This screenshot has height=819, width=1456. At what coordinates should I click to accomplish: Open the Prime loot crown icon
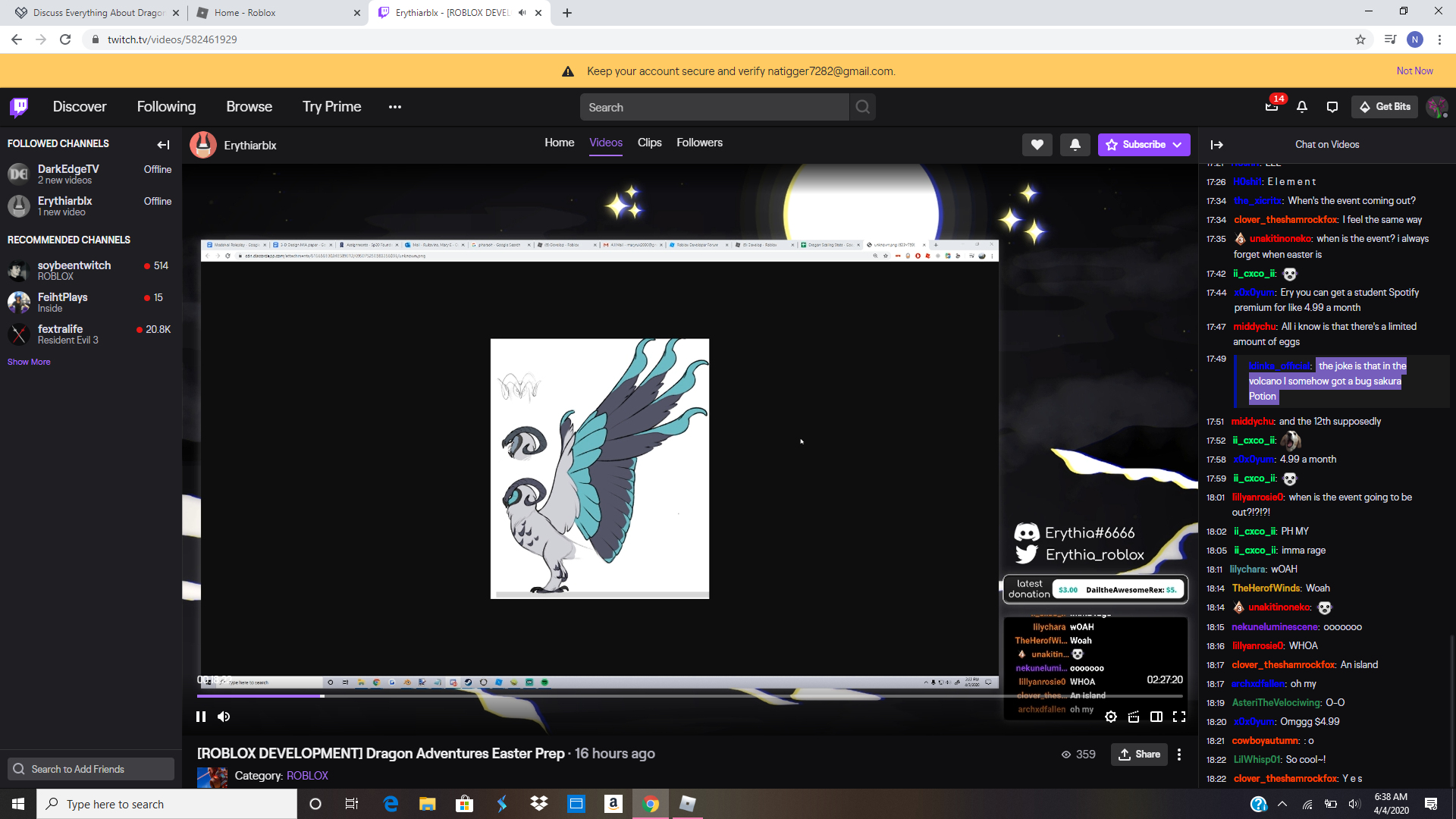click(1272, 107)
